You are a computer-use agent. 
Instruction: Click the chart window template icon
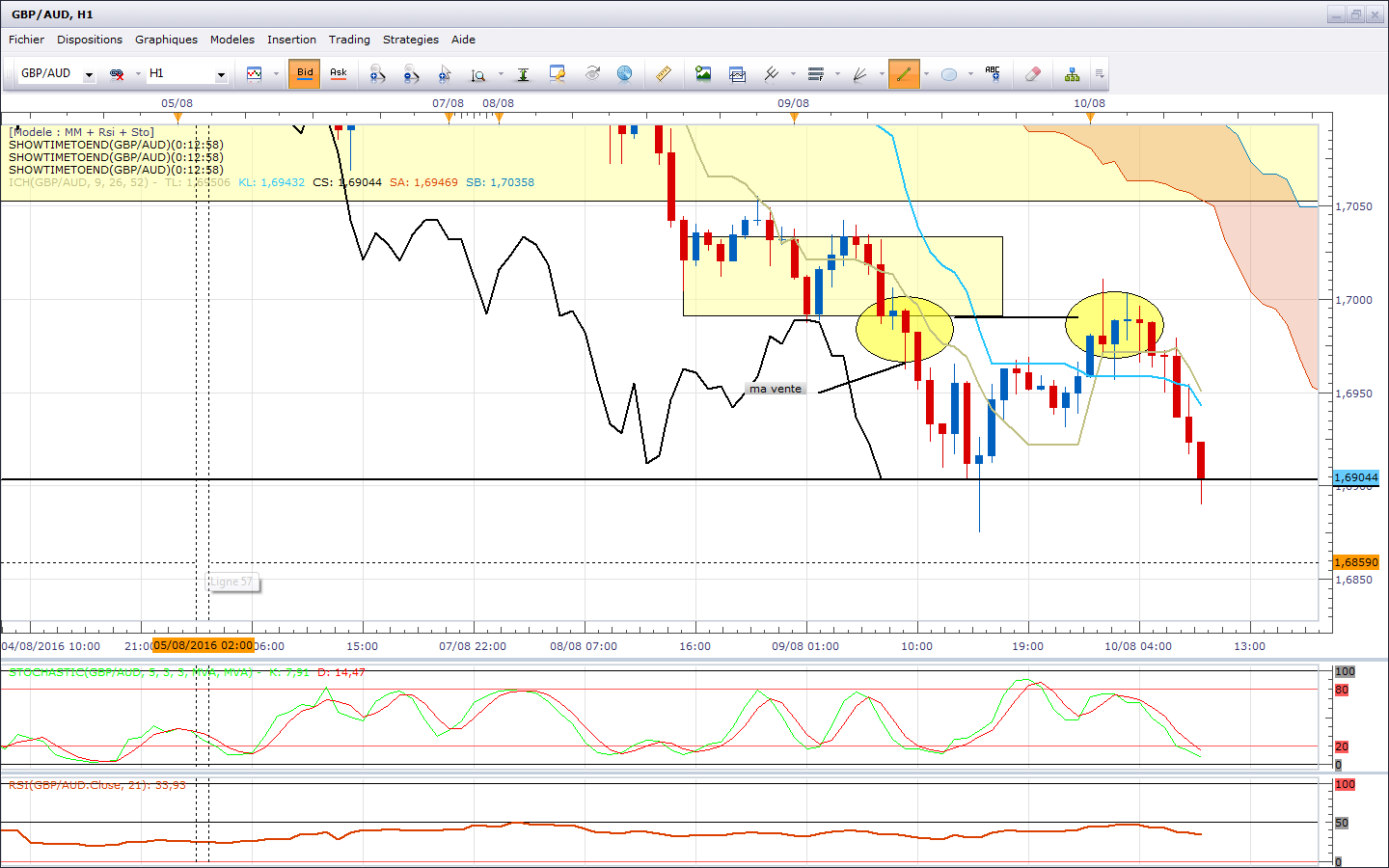738,73
